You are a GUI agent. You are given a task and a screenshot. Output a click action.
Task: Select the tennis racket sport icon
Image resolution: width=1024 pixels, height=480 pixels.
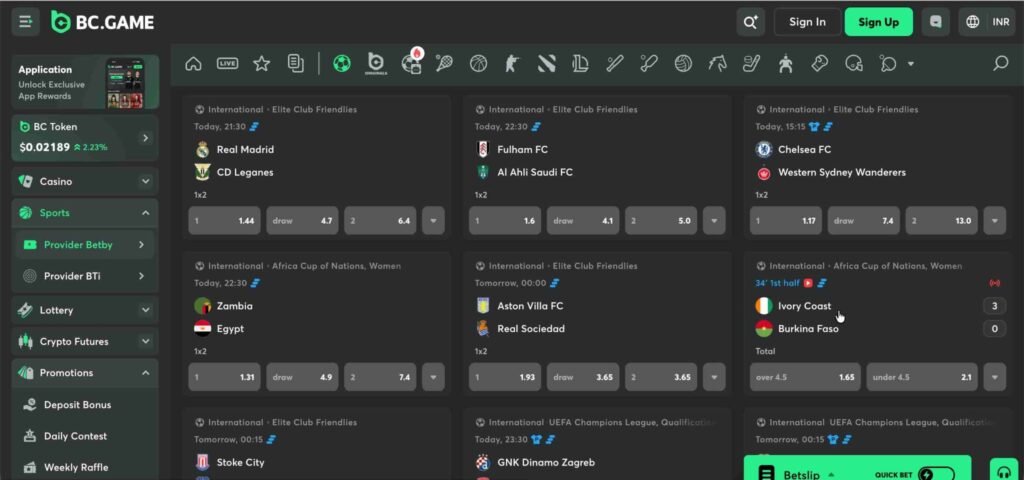pyautogui.click(x=444, y=63)
